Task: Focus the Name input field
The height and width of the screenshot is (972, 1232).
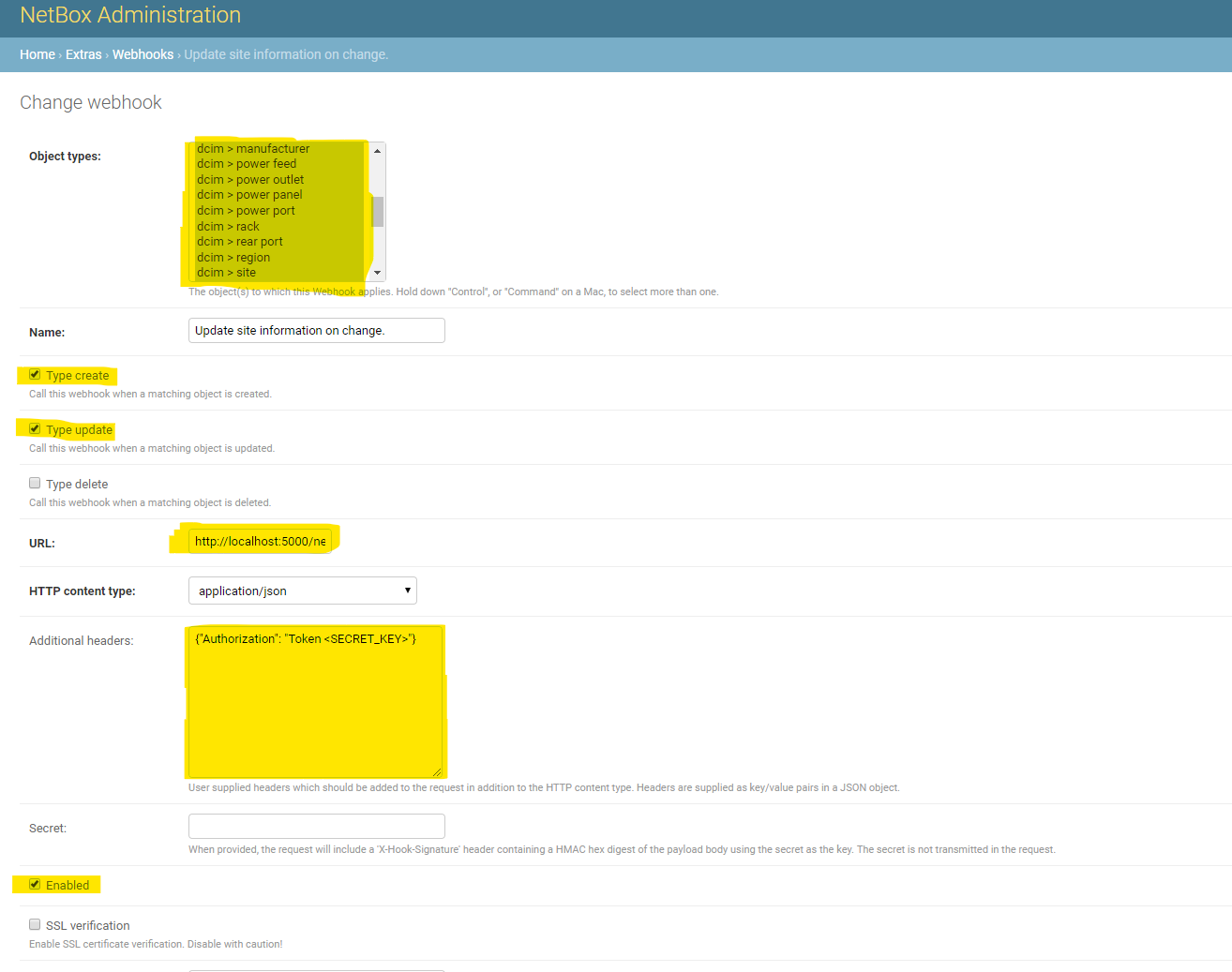Action: [317, 331]
